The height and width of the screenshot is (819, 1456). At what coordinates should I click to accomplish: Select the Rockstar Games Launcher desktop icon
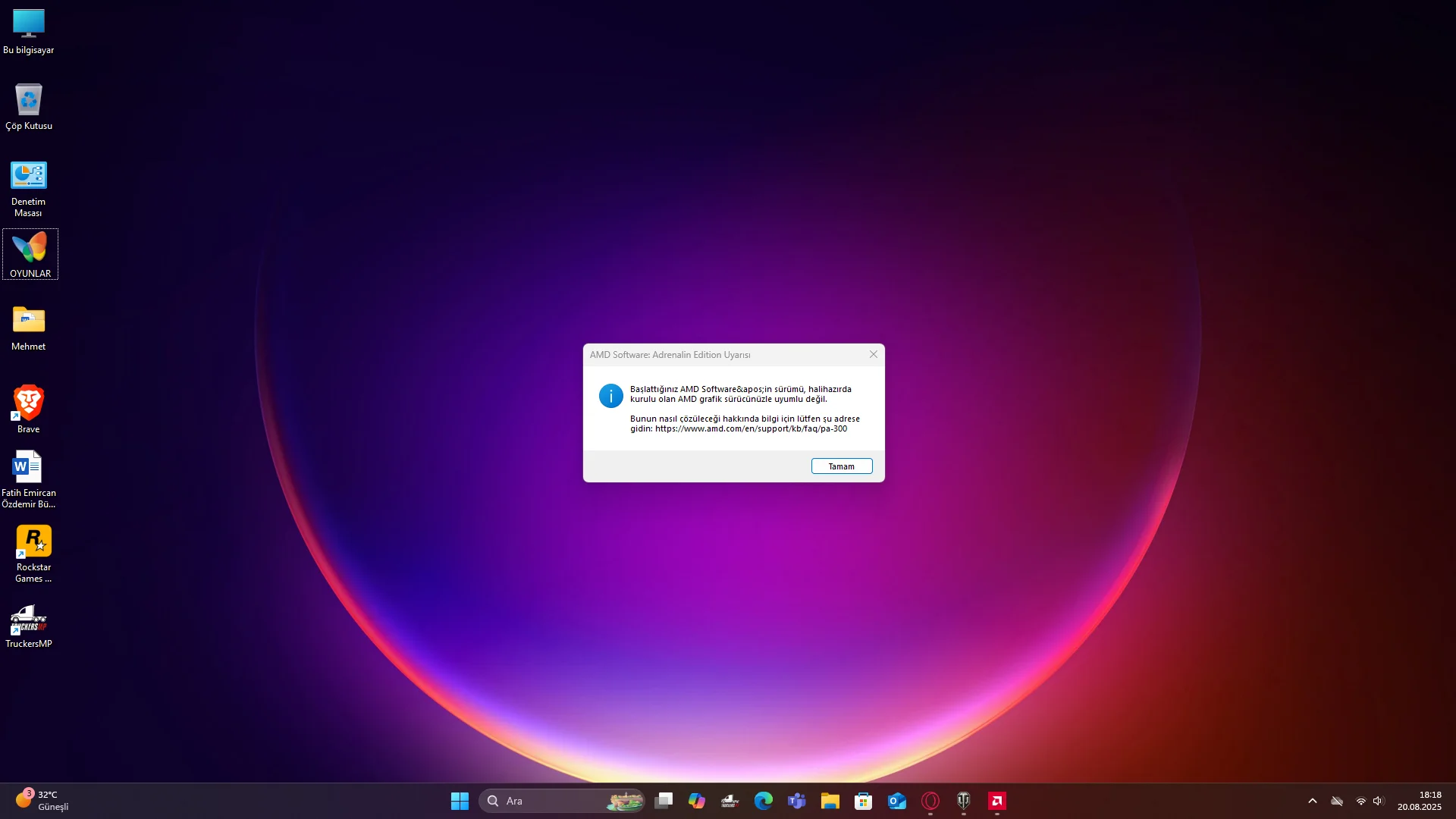coord(33,543)
